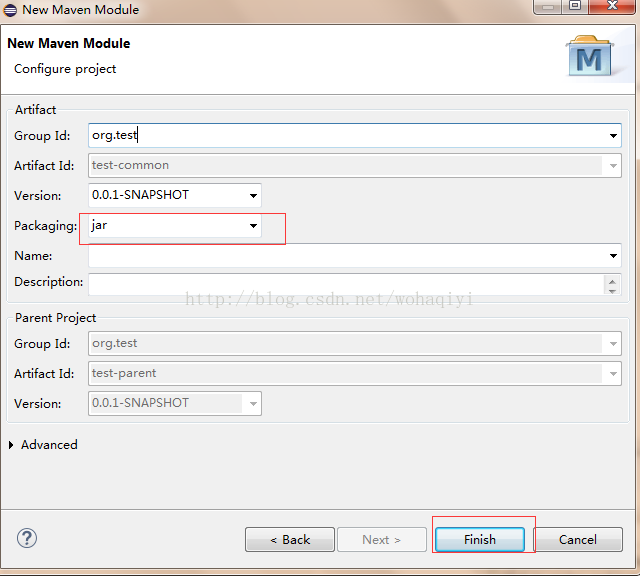Screen dimensions: 640x576
Task: Open the disabled test-common Artifact Id dropdown arrow
Action: pyautogui.click(x=613, y=165)
